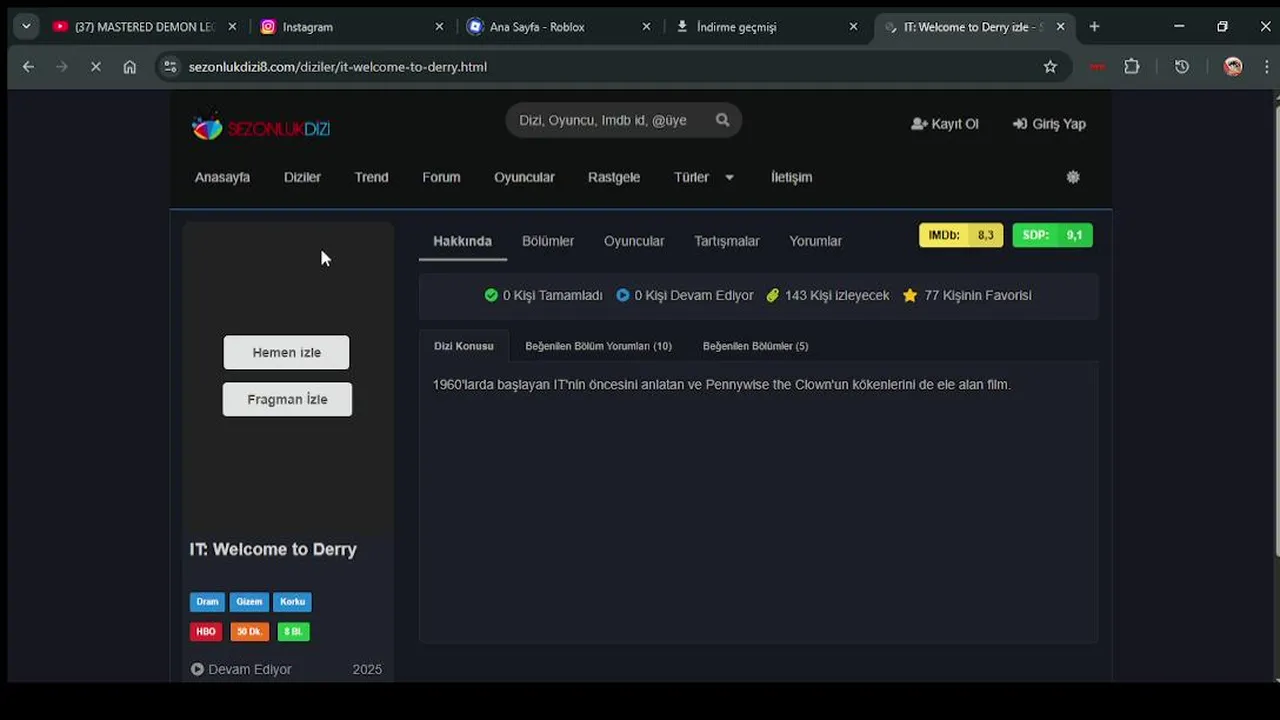Click Giriş Yap link

coord(1049,124)
